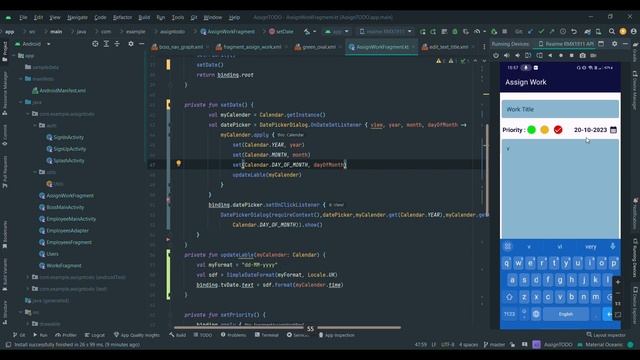Open EmployeeAdapter in project tree

tap(63, 231)
